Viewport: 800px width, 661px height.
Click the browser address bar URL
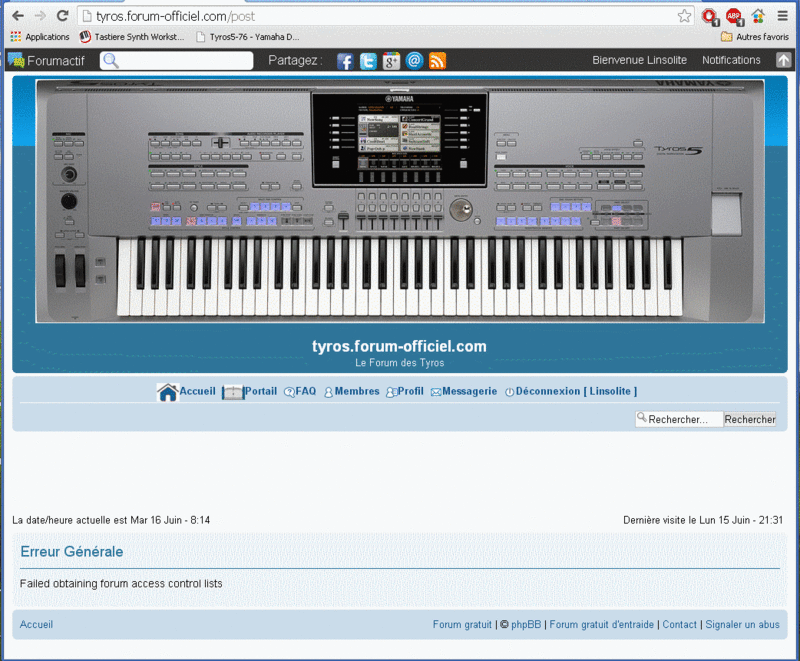click(176, 16)
